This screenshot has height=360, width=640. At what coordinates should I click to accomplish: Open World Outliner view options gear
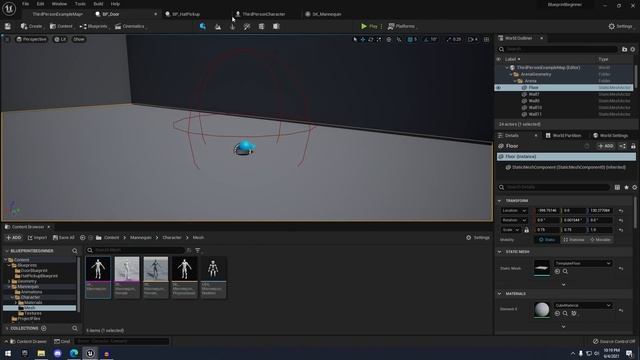(633, 49)
